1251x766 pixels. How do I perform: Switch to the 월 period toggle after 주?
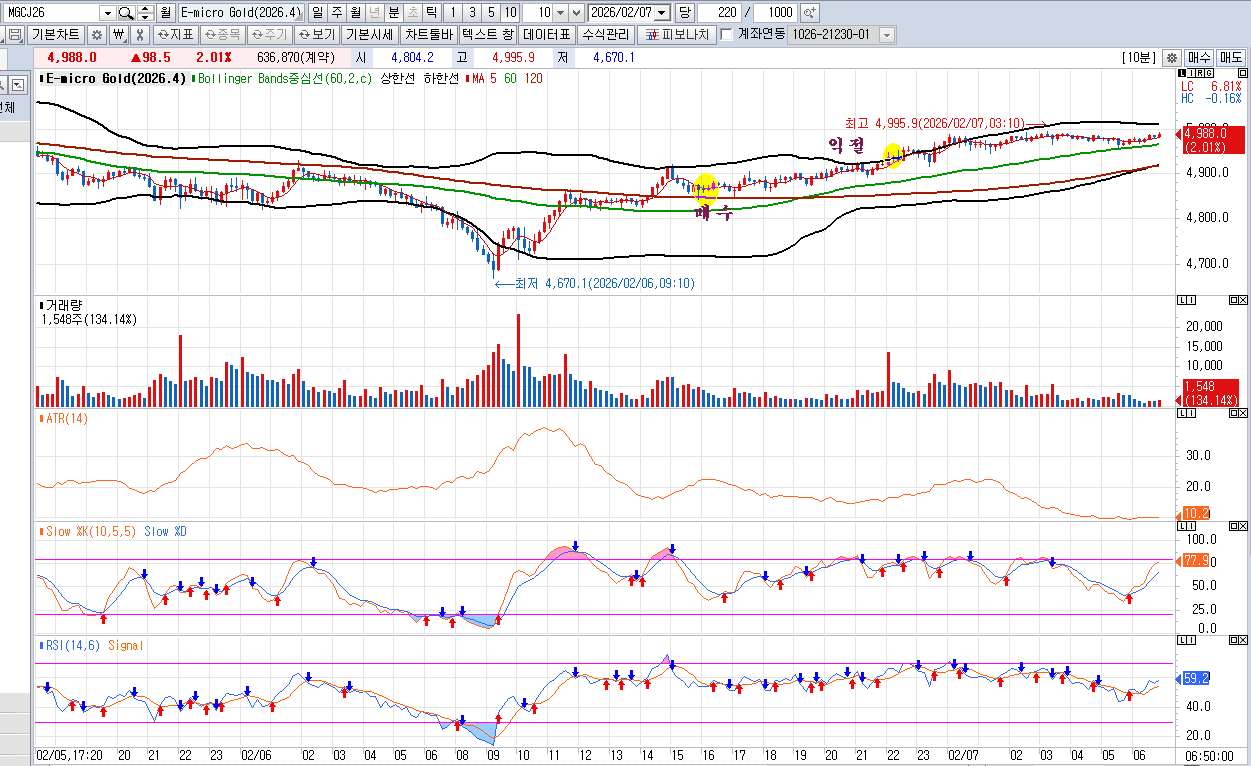[354, 13]
